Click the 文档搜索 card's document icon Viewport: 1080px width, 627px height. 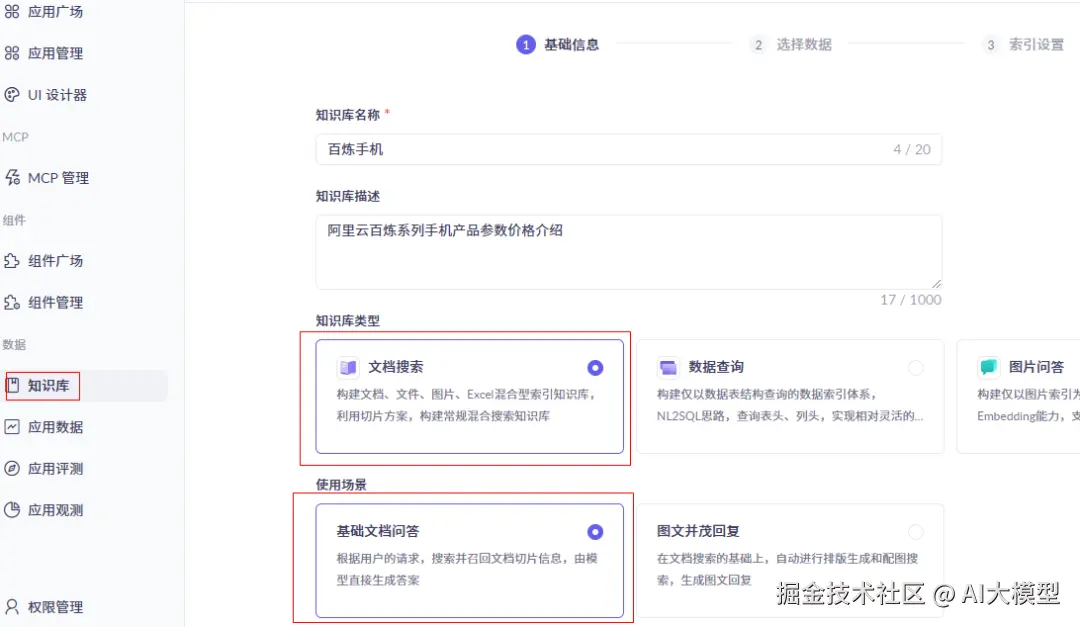click(x=349, y=367)
